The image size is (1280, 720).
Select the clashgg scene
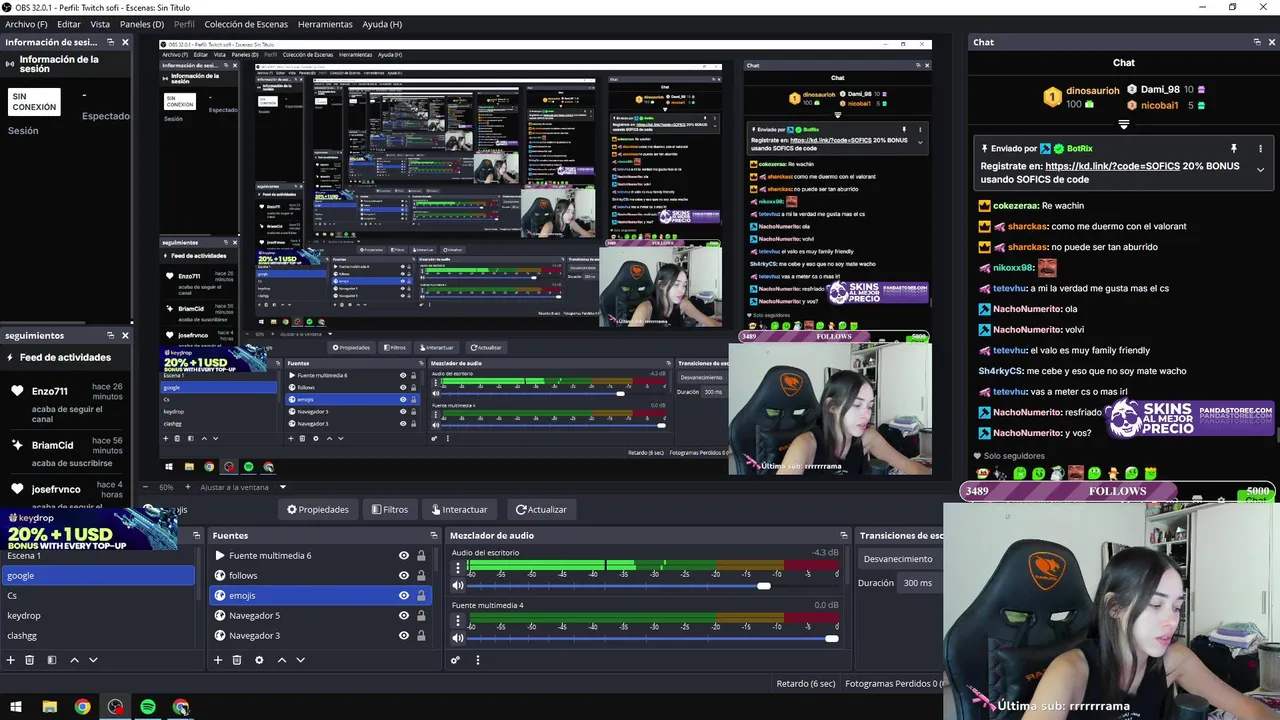coord(98,635)
